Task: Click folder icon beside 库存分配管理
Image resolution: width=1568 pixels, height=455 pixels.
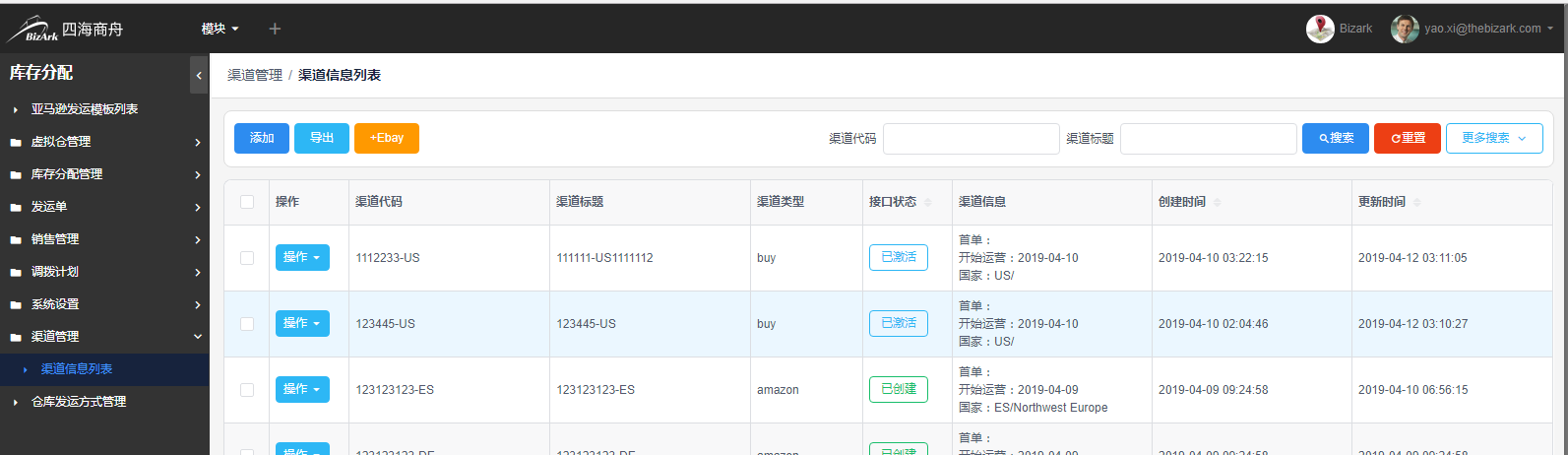Action: [x=16, y=174]
